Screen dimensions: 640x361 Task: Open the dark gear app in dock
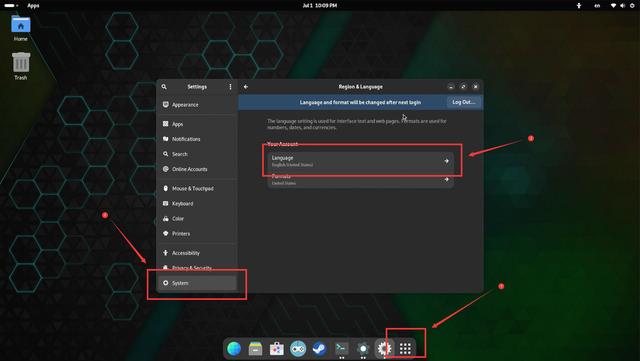pyautogui.click(x=363, y=349)
